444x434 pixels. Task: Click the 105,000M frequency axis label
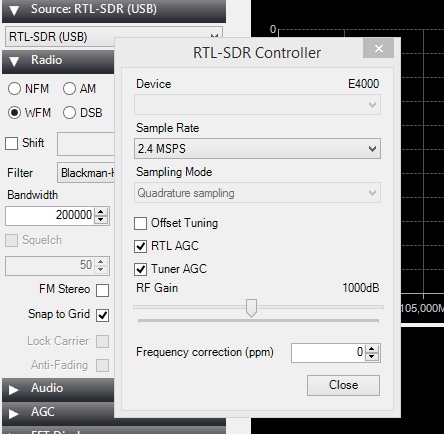tap(422, 308)
